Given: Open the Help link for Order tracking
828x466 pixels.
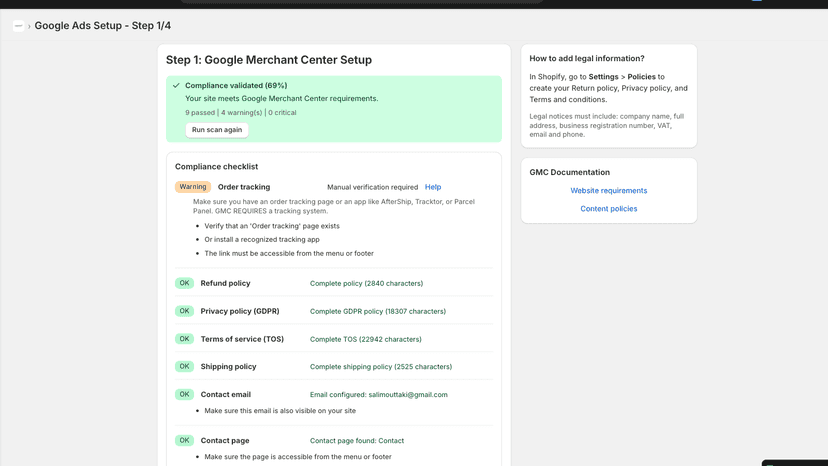Looking at the screenshot, I should click(x=432, y=187).
